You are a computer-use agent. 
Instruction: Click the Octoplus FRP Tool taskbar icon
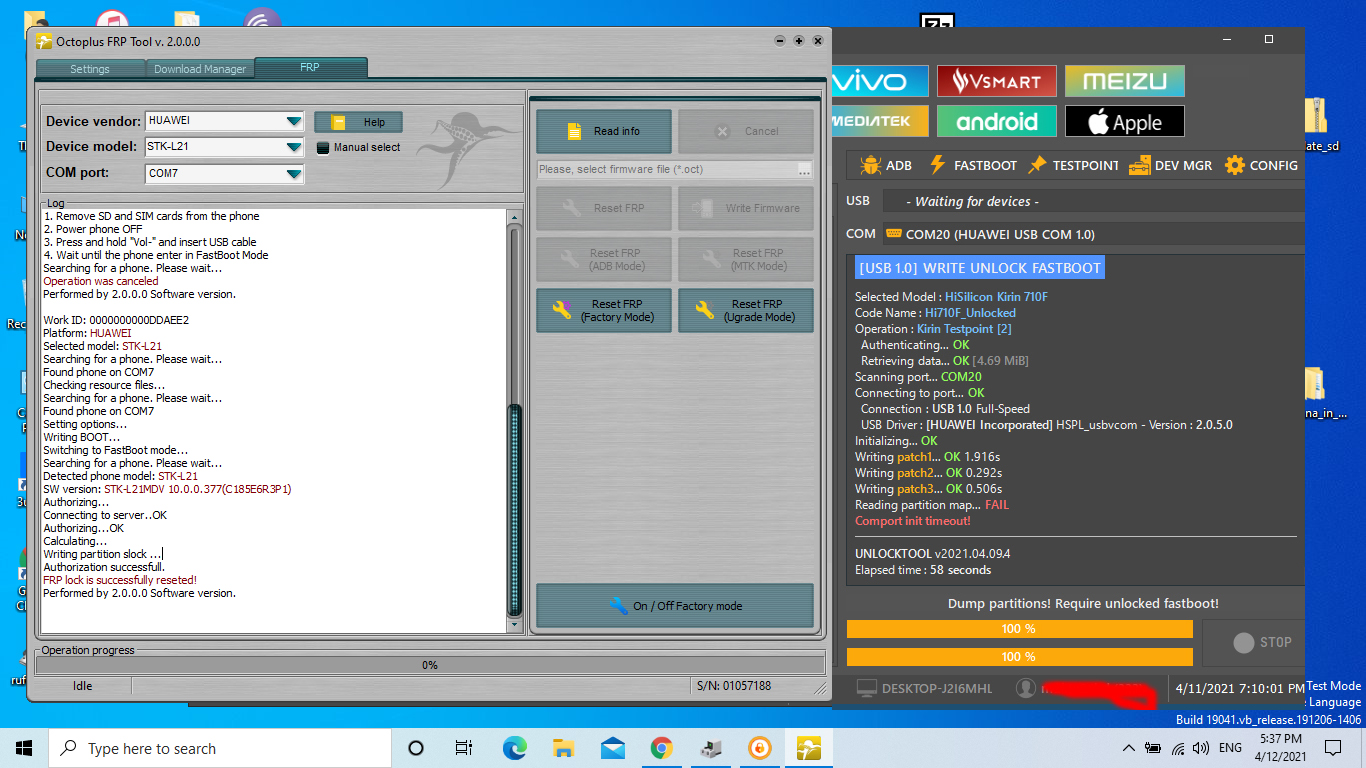[x=808, y=748]
